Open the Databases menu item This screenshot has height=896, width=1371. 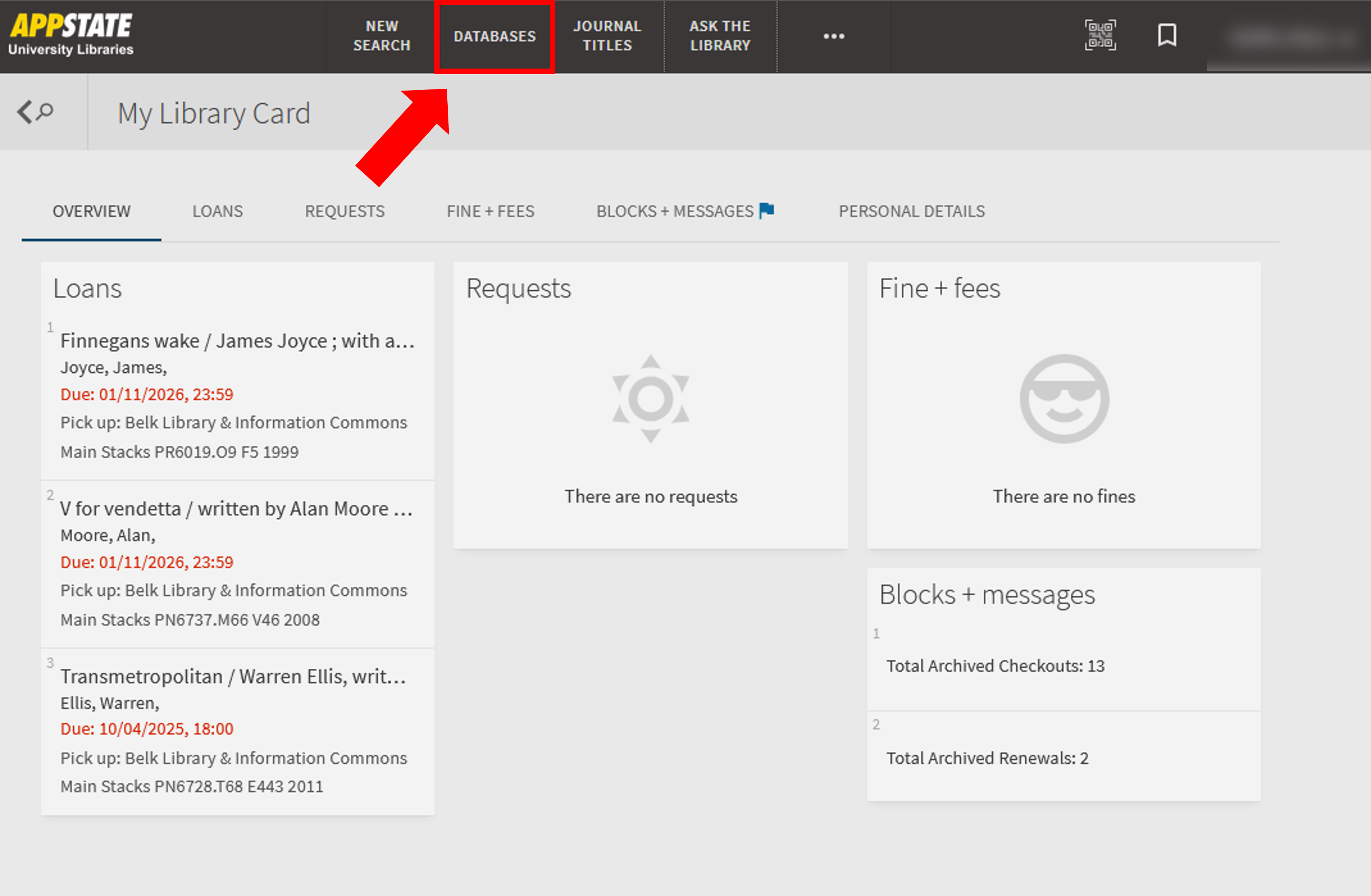494,36
